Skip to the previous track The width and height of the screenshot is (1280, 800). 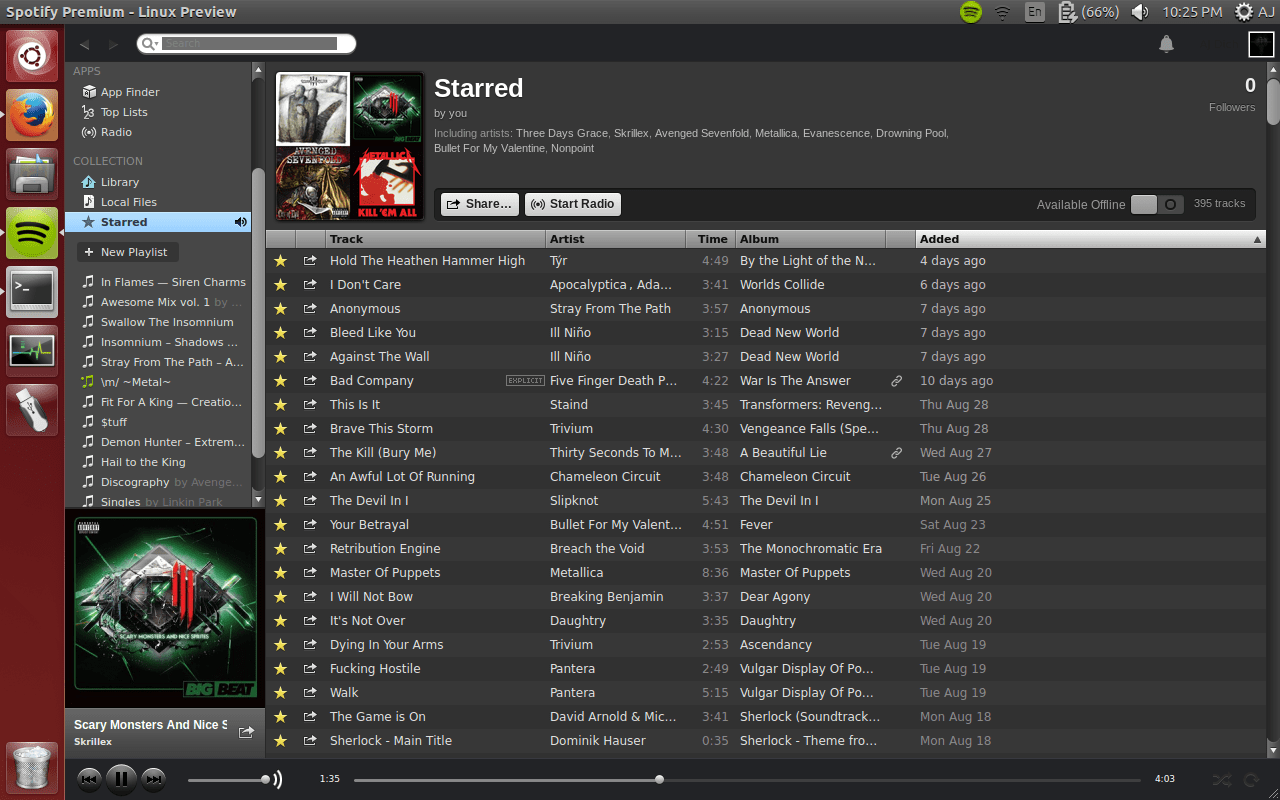89,779
